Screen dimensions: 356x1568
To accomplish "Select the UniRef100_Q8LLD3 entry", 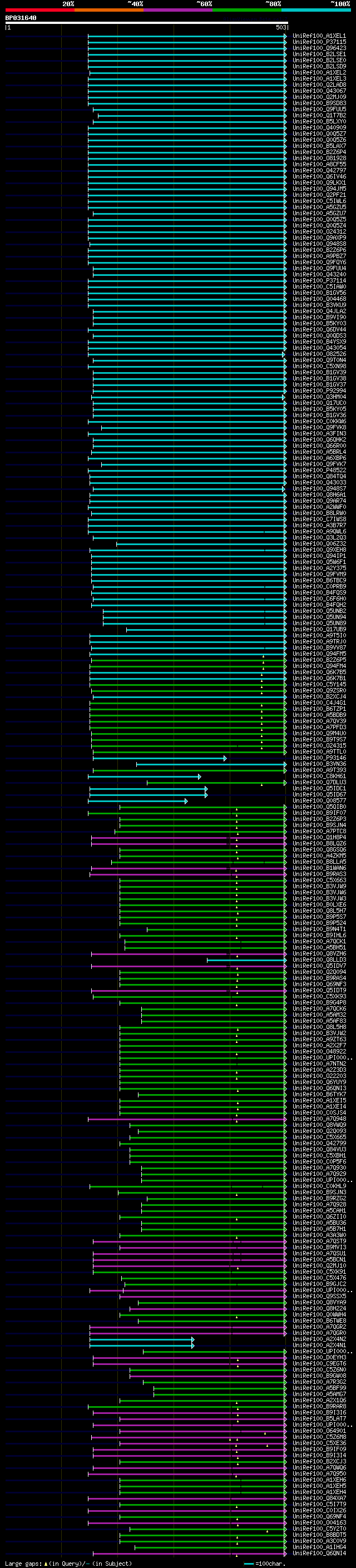I will coord(319,960).
